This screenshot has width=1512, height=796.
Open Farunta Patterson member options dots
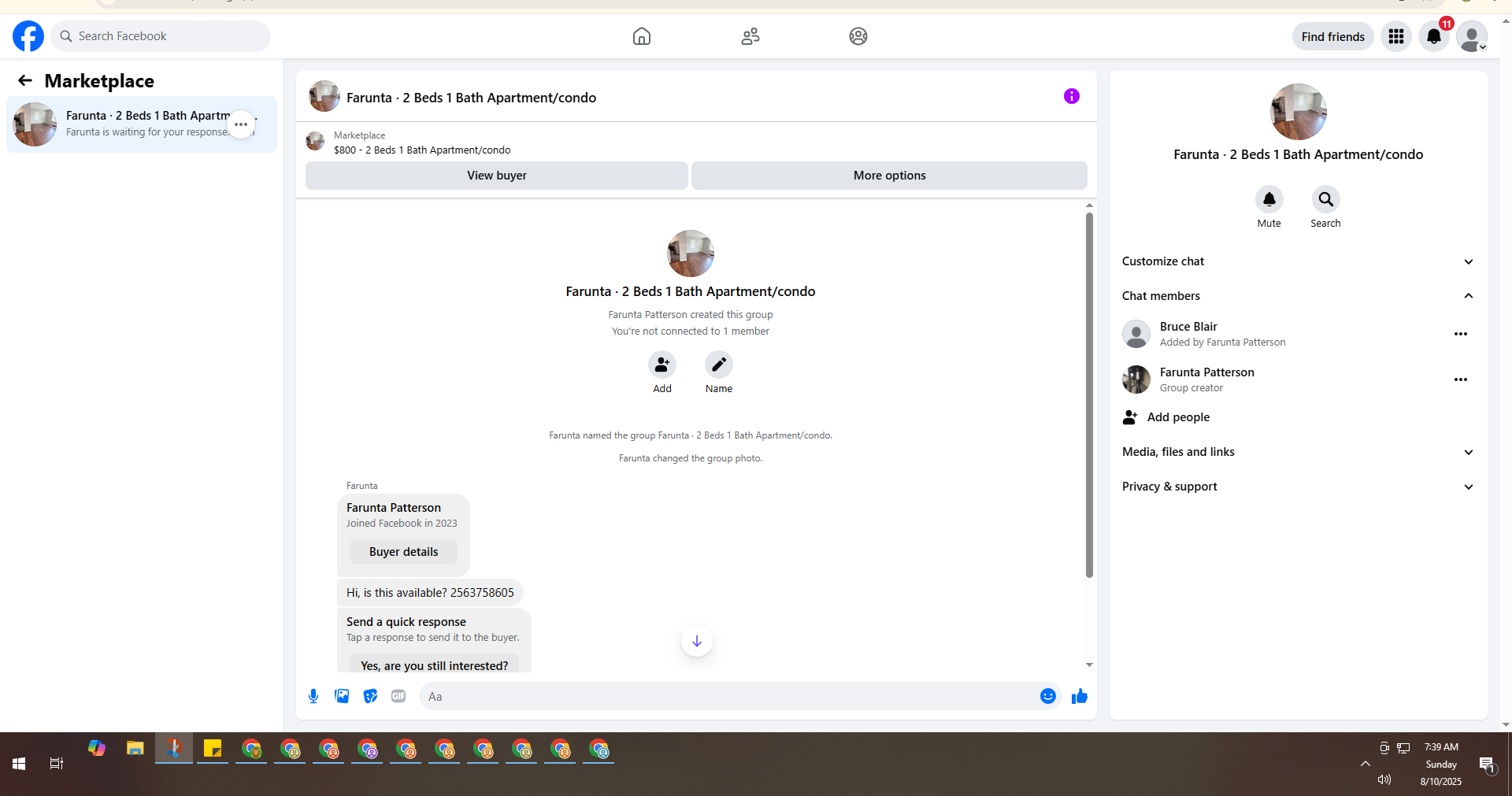pyautogui.click(x=1461, y=379)
